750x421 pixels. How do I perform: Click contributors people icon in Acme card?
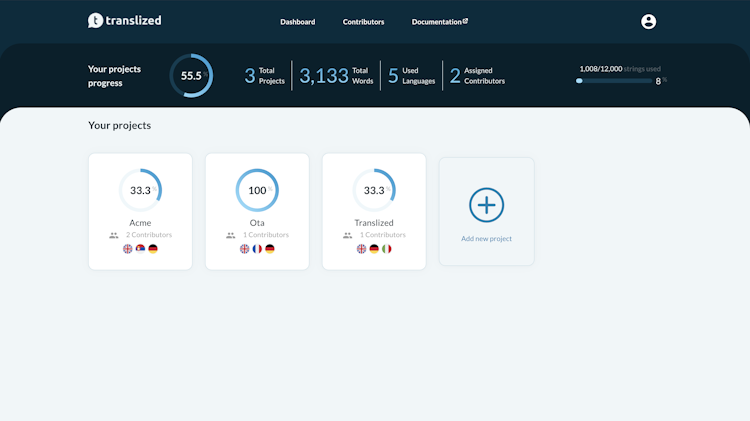114,235
